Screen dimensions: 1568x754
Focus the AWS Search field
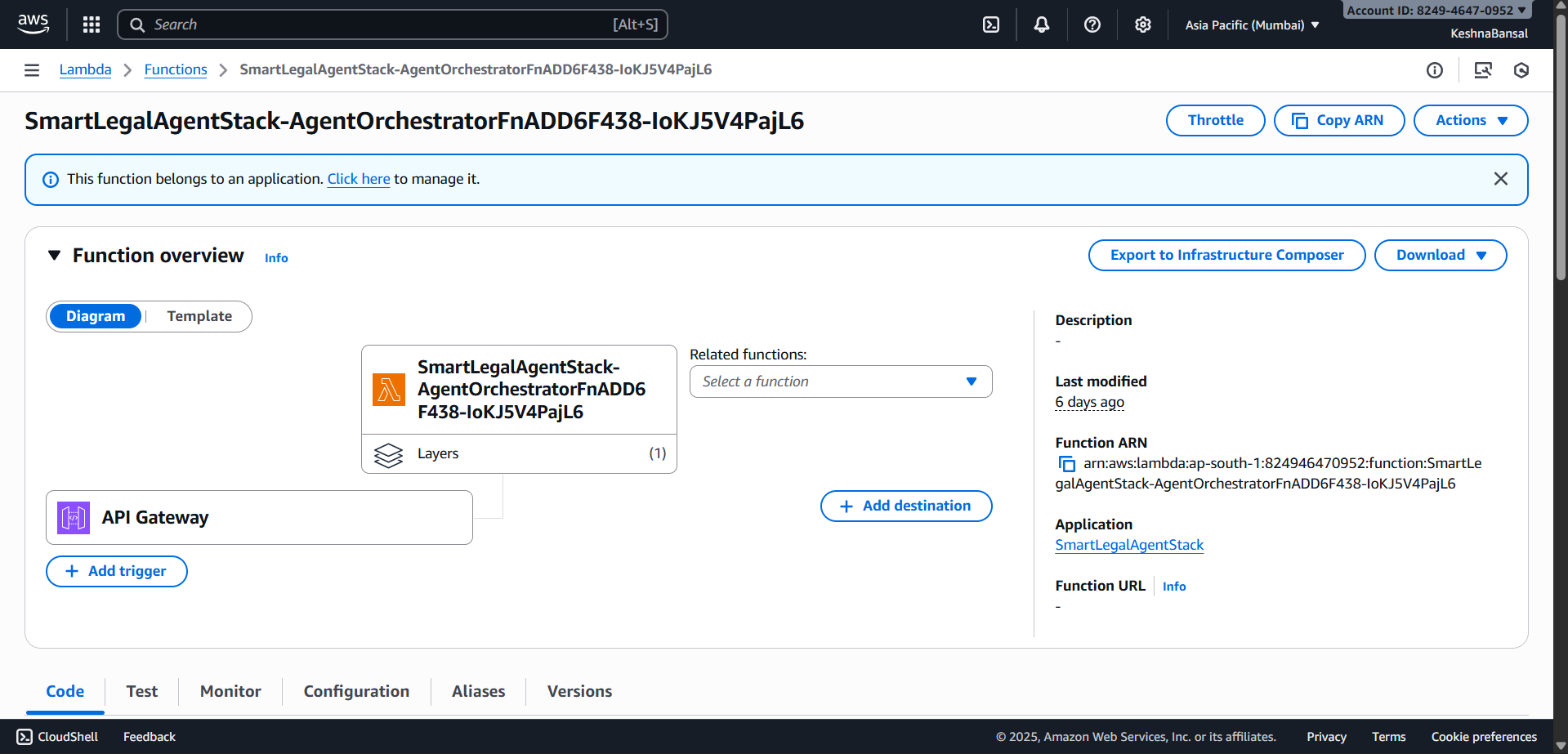click(x=392, y=25)
